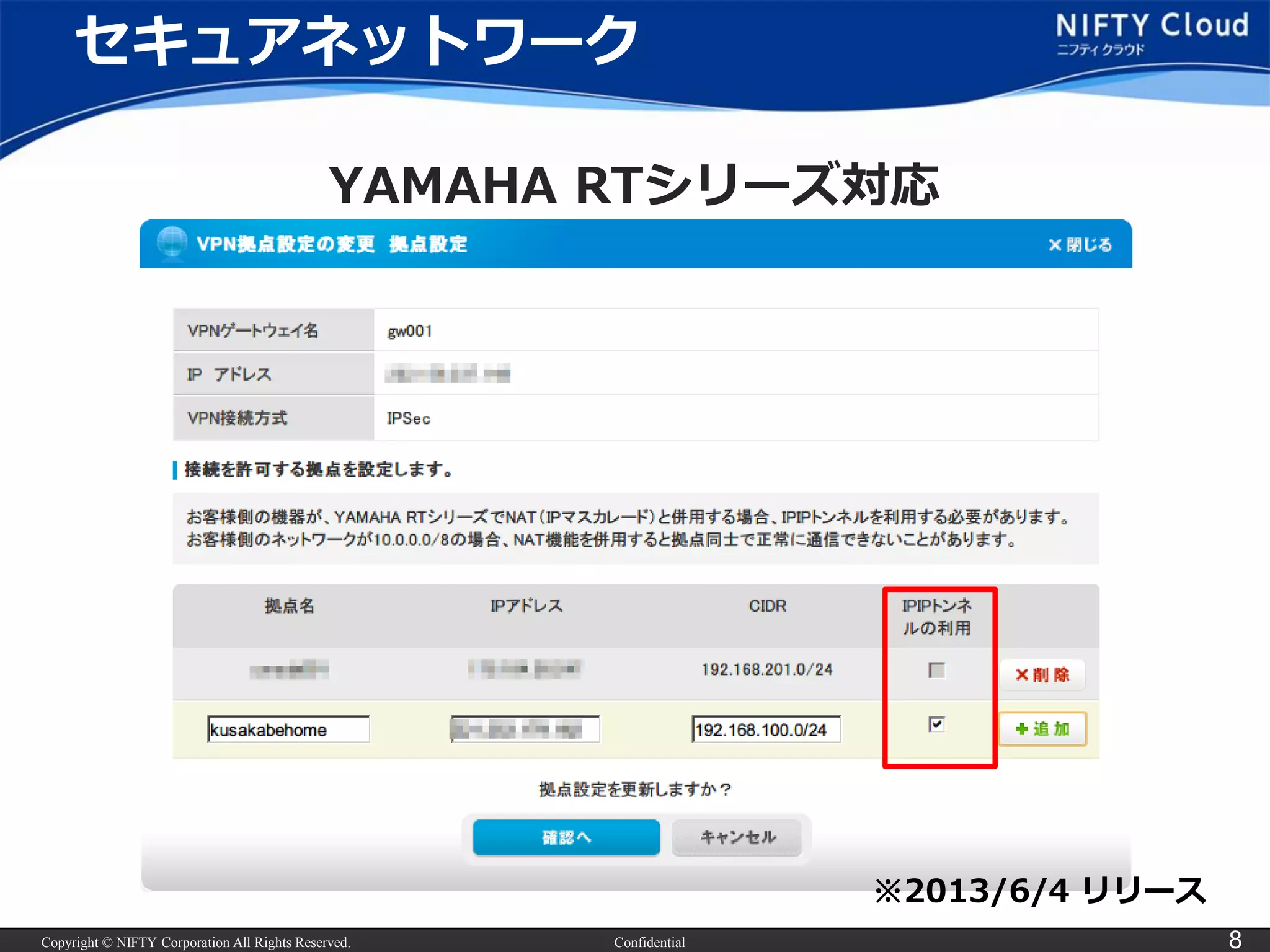This screenshot has height=952, width=1270.
Task: Click the VPNゲートウェイ名 label
Action: (252, 330)
